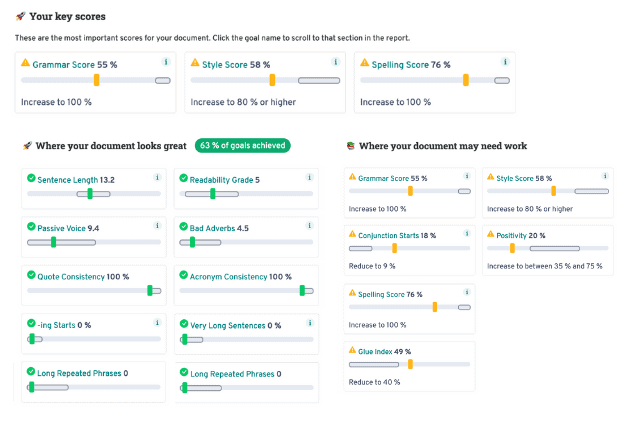Screen dimensions: 640x427
Task: Click the info icon for Conjunction Starts
Action: point(467,235)
